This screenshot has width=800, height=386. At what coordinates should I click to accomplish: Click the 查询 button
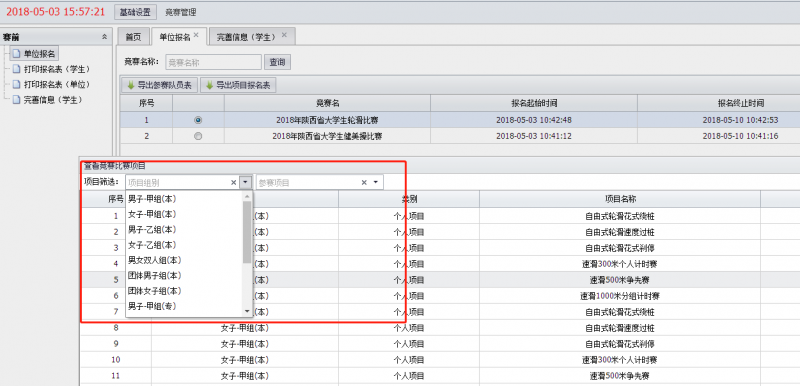[x=278, y=62]
